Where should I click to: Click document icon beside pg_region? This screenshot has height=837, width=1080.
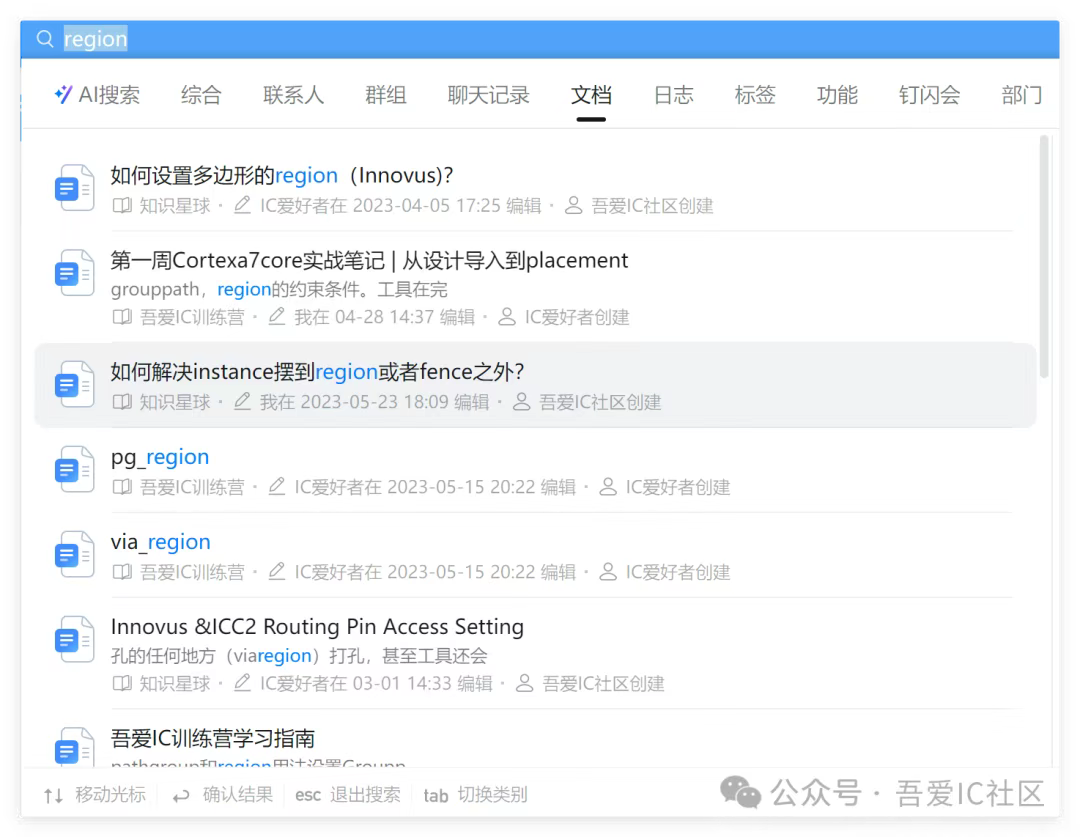click(74, 469)
